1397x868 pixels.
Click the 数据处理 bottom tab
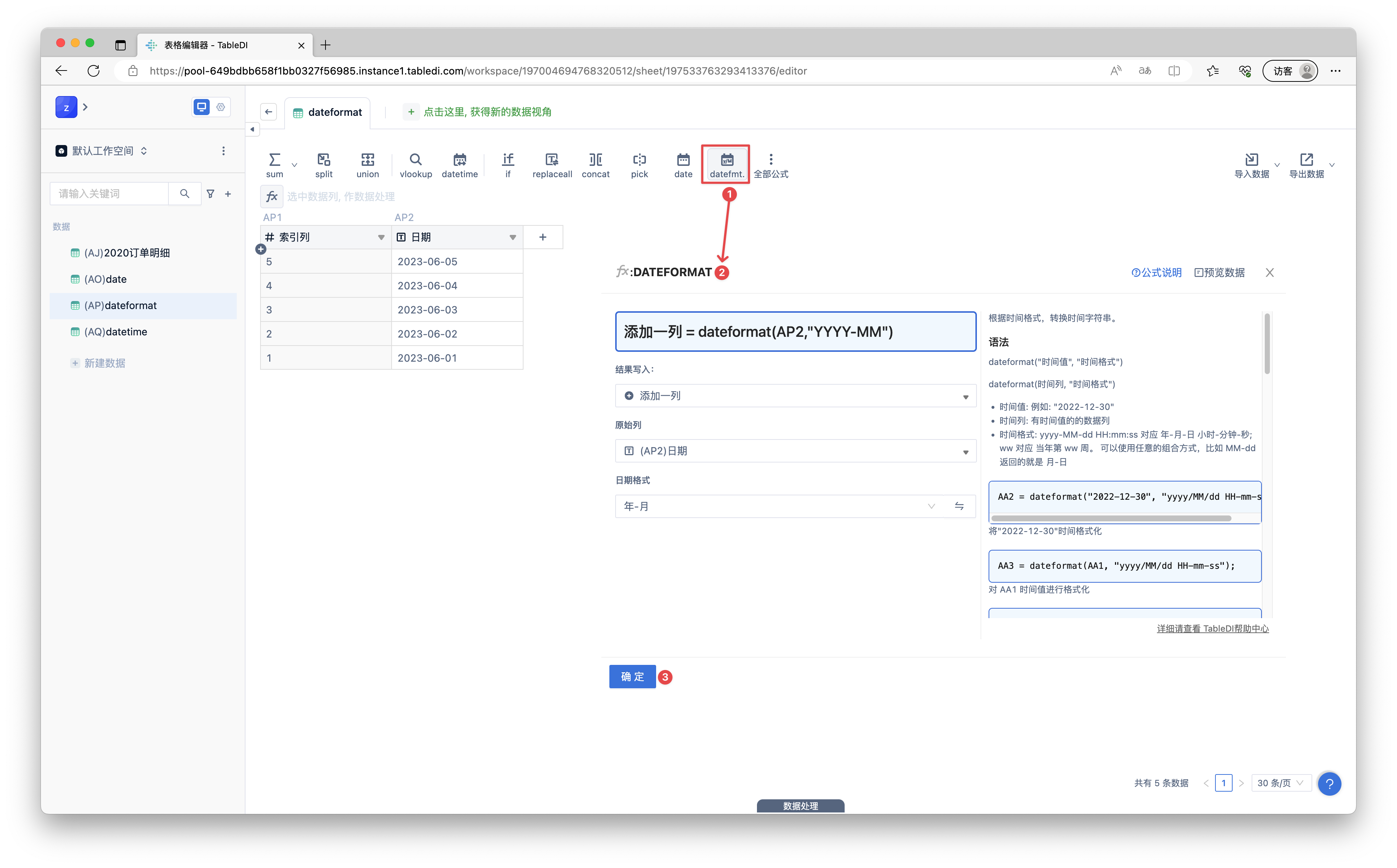pos(800,806)
